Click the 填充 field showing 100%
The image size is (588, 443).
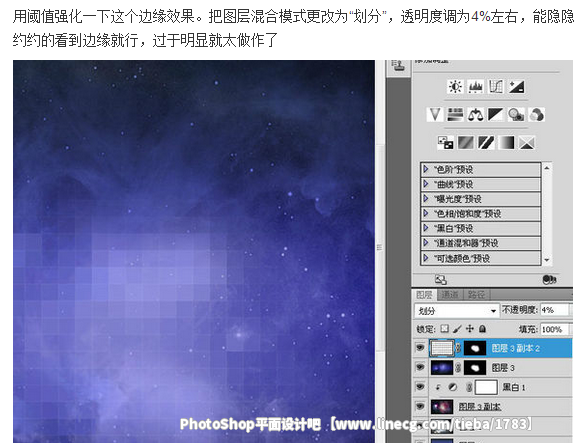[554, 329]
